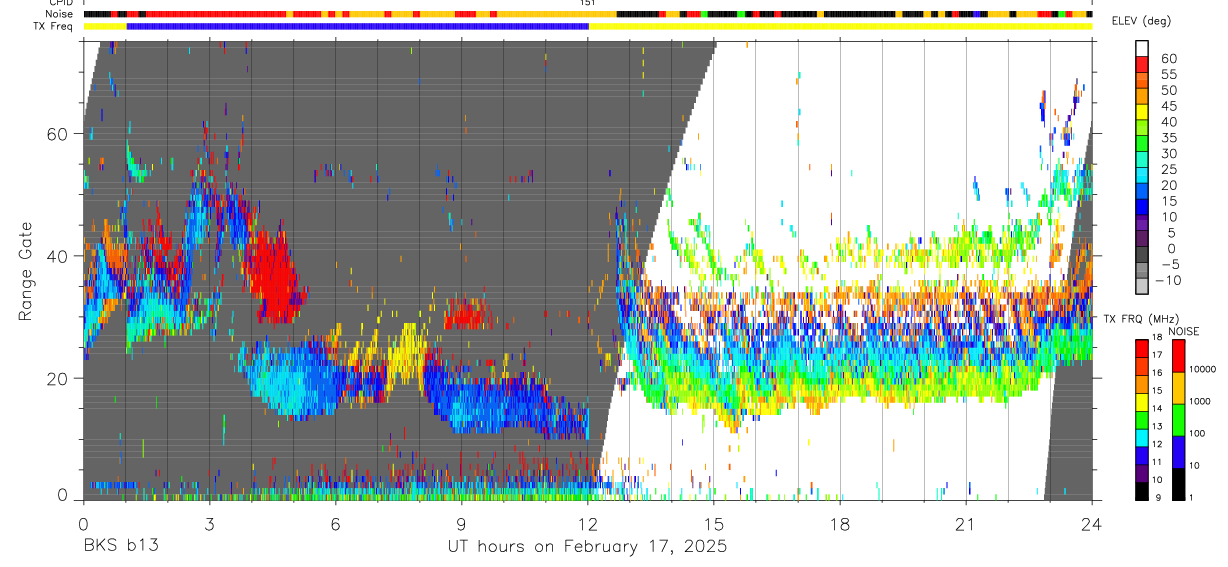Click the x-axis tick label '24'
Viewport: 1228px width, 567px height.
coord(1092,524)
